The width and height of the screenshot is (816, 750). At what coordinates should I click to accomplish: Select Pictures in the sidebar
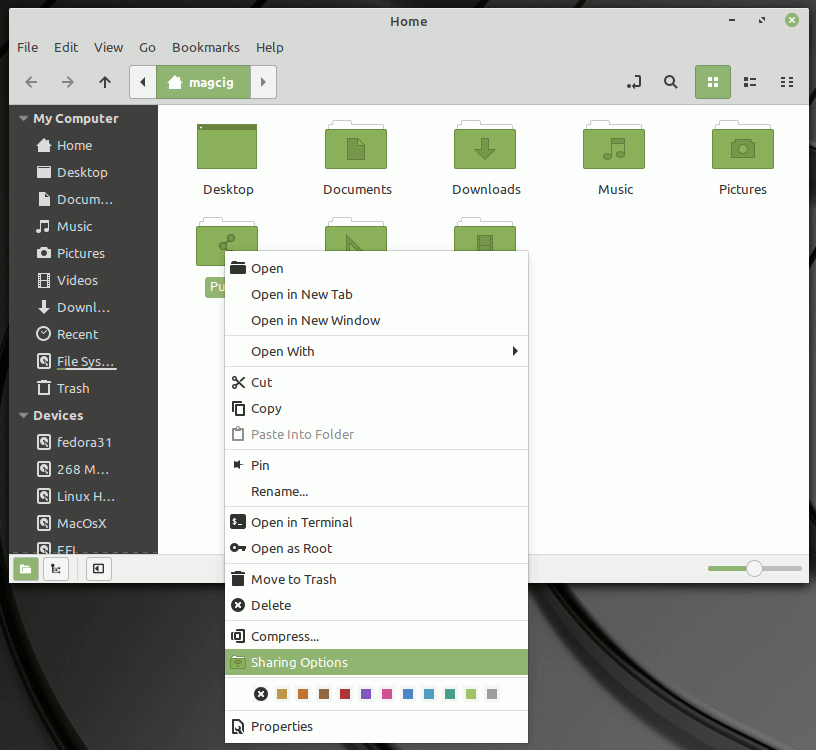coord(83,253)
